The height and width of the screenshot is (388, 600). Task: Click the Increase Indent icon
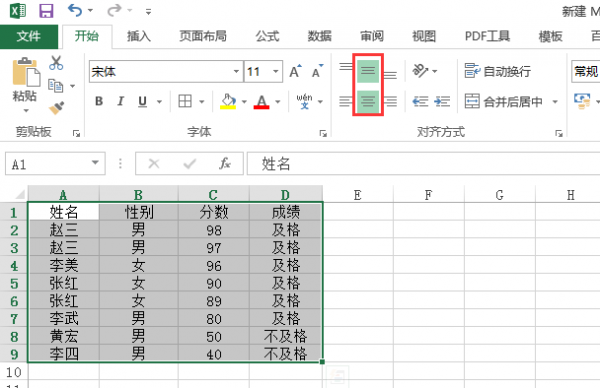coord(442,101)
